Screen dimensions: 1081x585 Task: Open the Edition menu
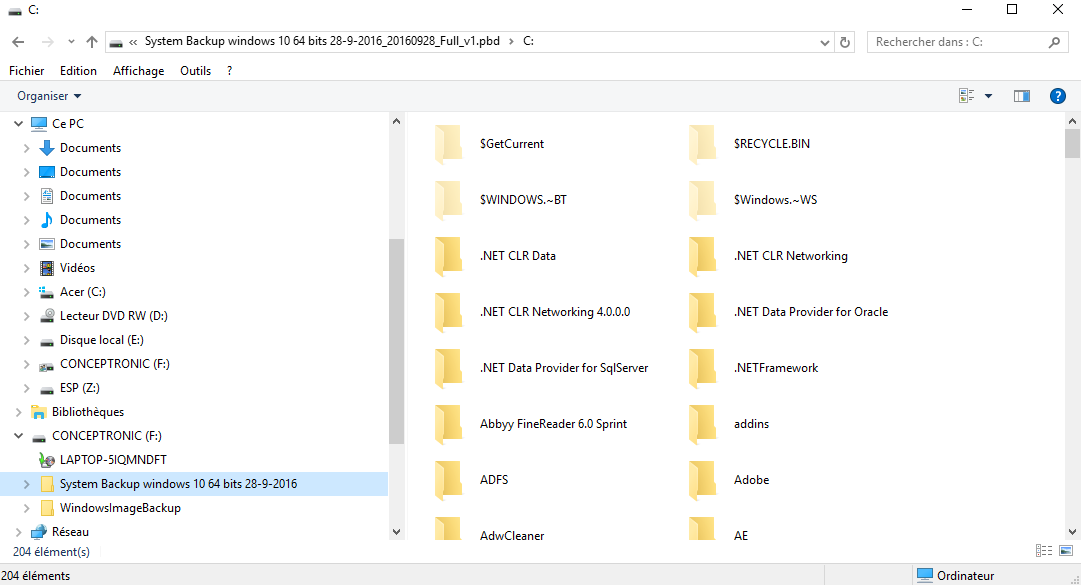(78, 71)
